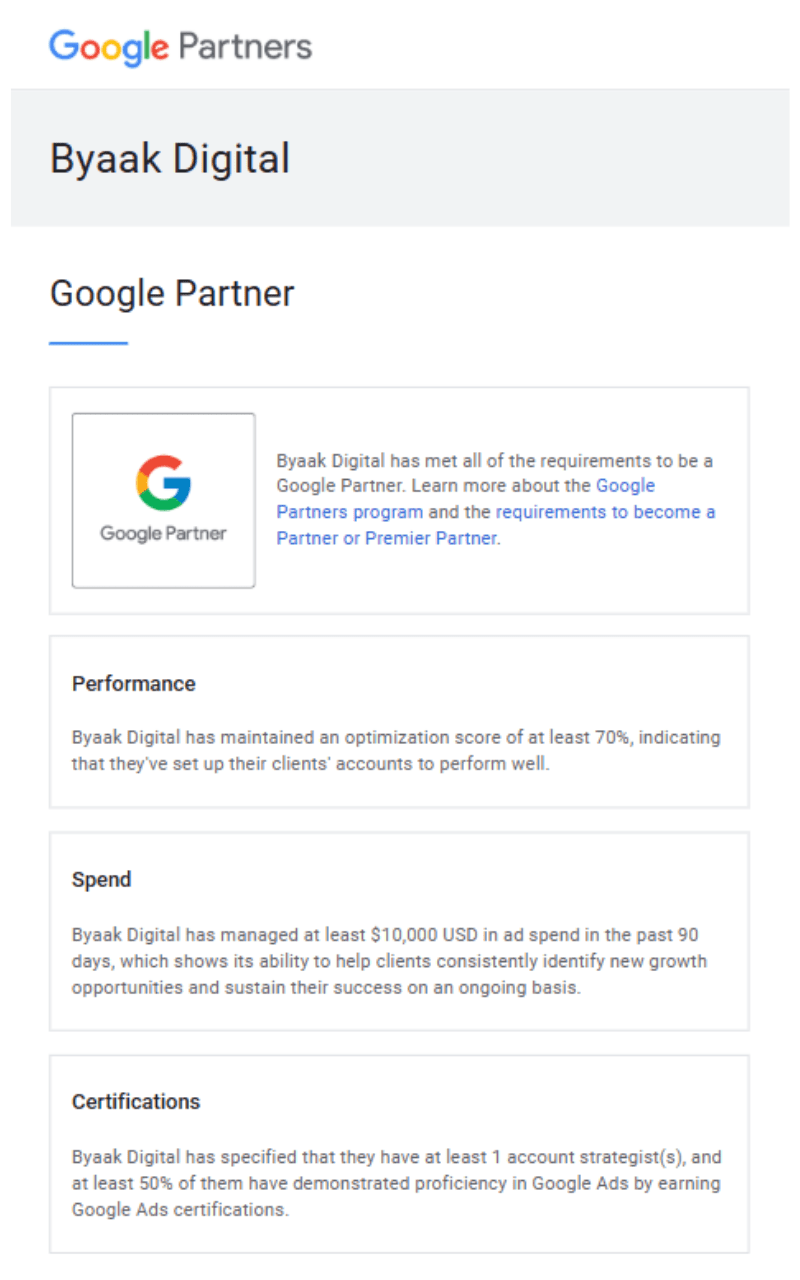Click the Byaak Digital page title

(x=170, y=159)
